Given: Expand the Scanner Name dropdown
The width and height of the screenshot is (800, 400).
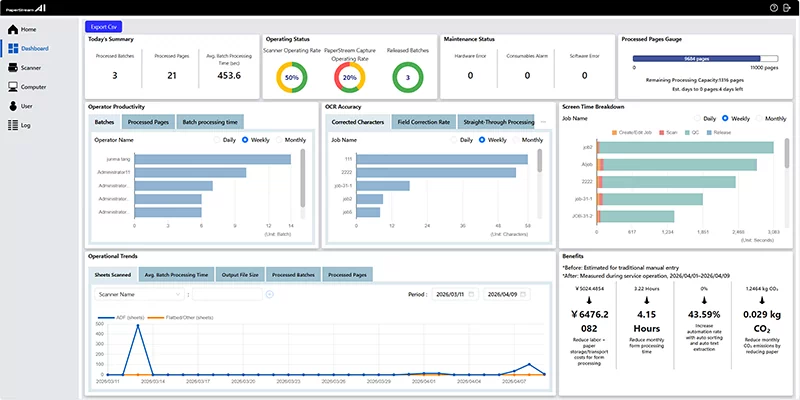Looking at the screenshot, I should [x=139, y=294].
